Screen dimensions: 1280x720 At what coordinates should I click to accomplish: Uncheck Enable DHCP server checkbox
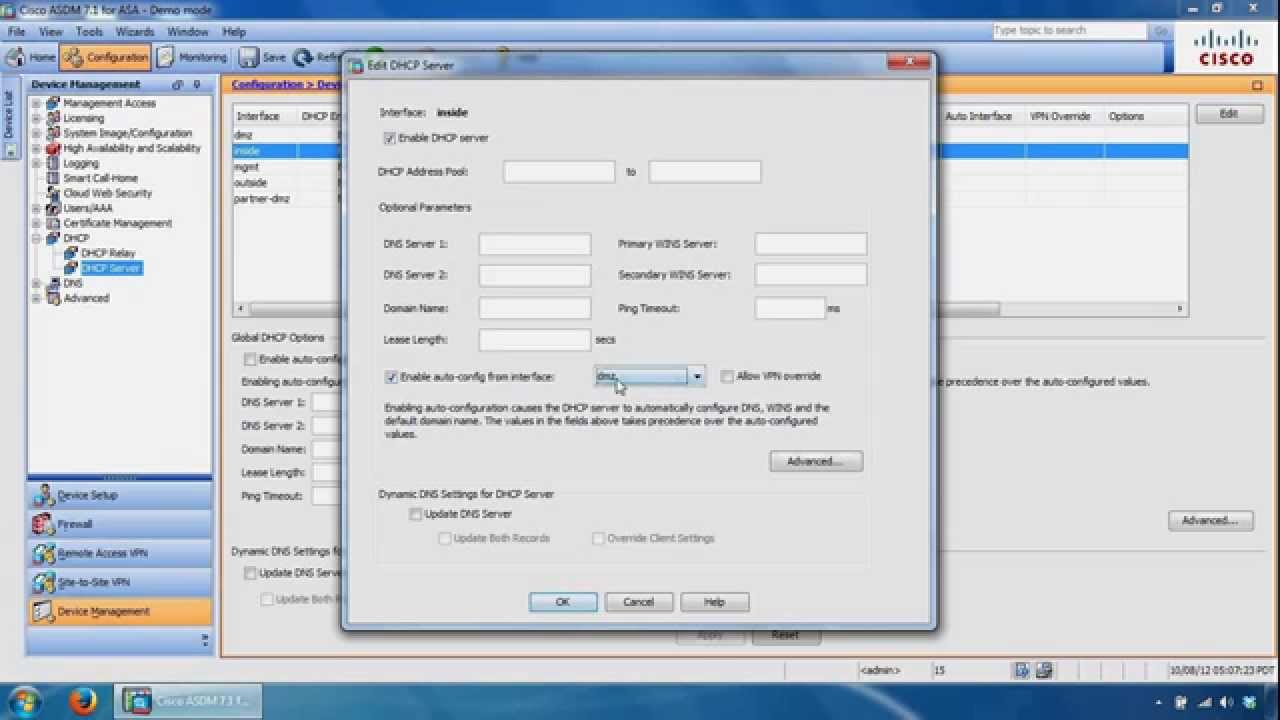(x=390, y=138)
